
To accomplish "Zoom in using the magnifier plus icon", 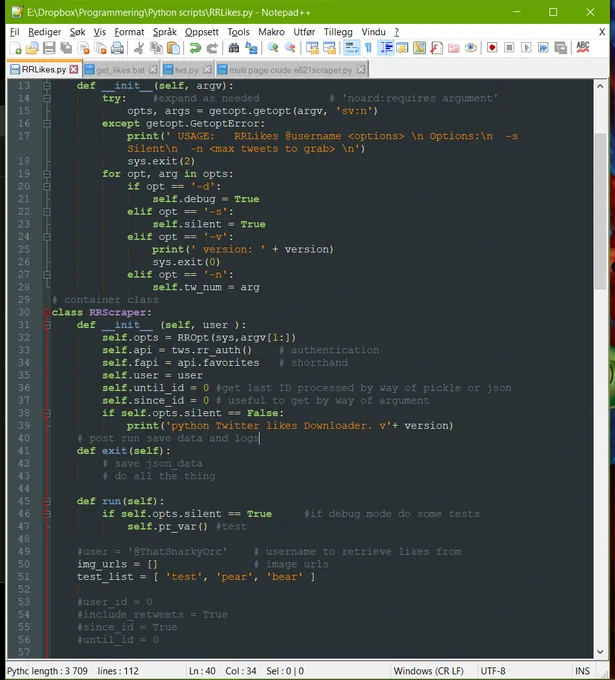I will pos(273,48).
